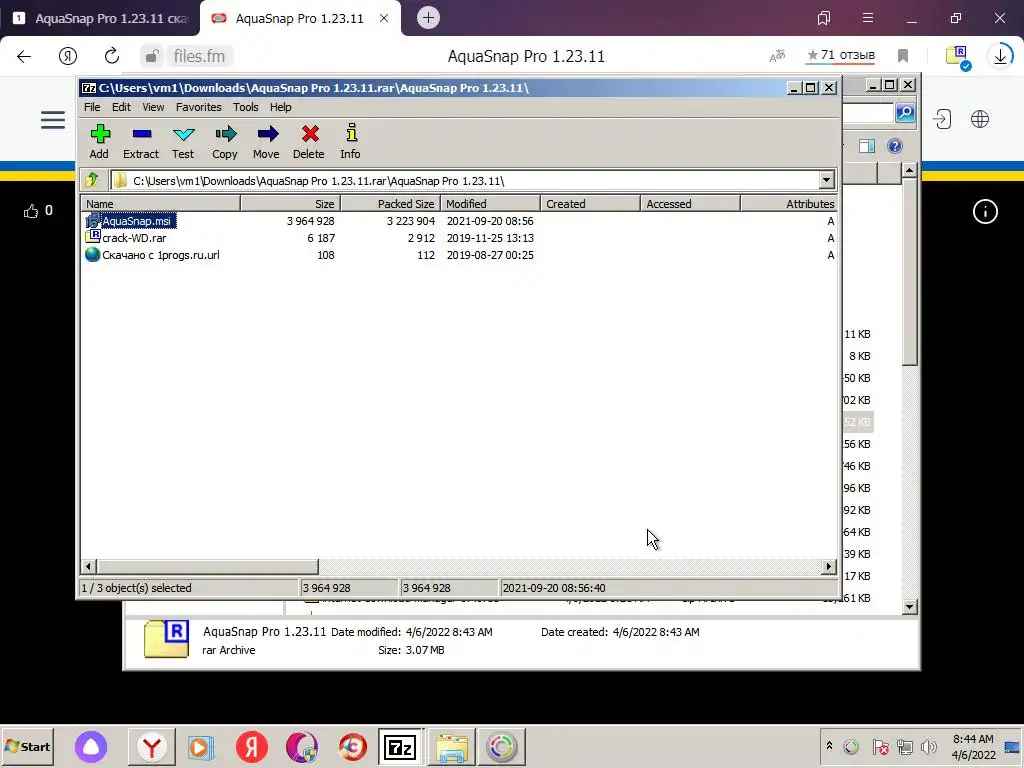Go up one folder level in 7-Zip

pos(92,180)
